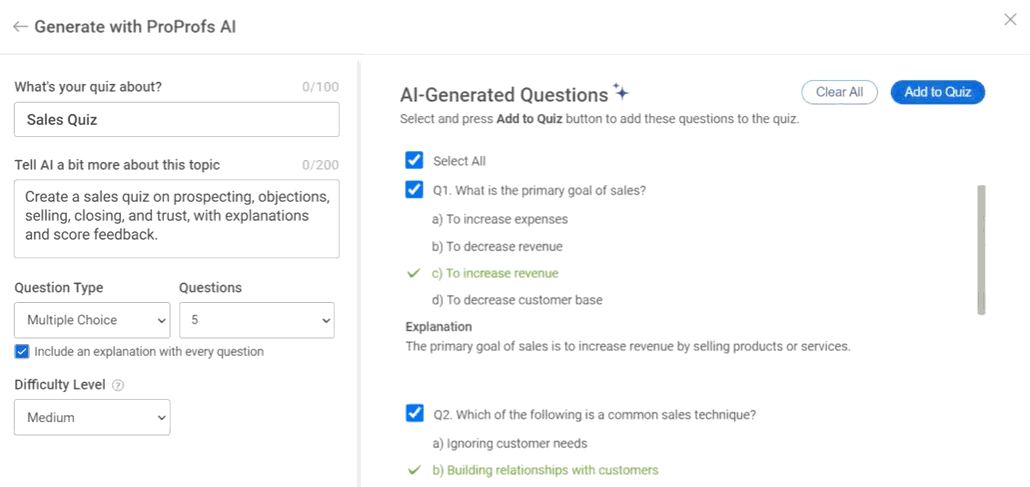
Task: Click the green checkmark beside To increase revenue
Action: 414,273
